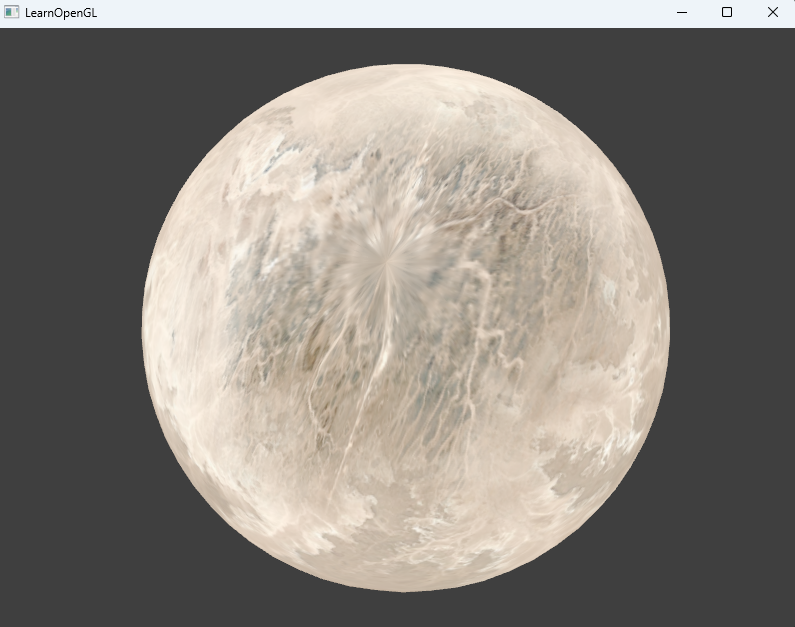Click the bottommost edge of the planet
The image size is (795, 627).
[406, 589]
